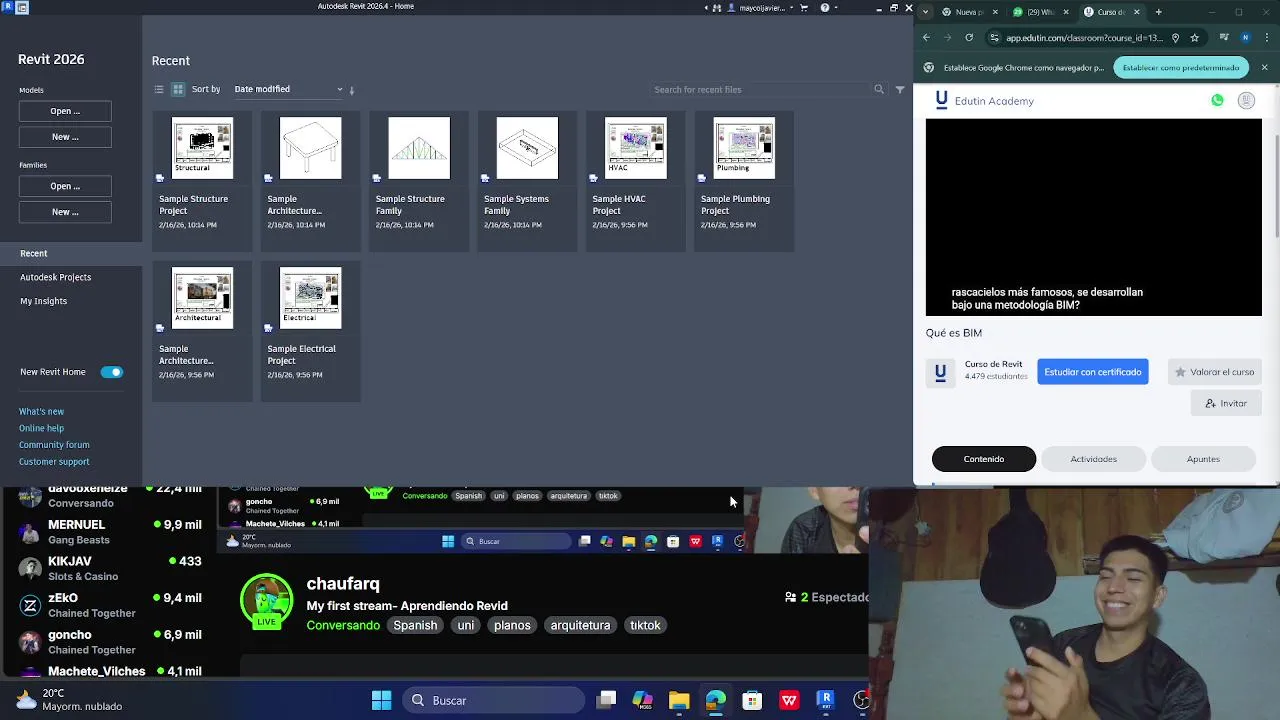Dismiss the Chrome default browser banner
Image resolution: width=1280 pixels, height=720 pixels.
tap(1264, 67)
